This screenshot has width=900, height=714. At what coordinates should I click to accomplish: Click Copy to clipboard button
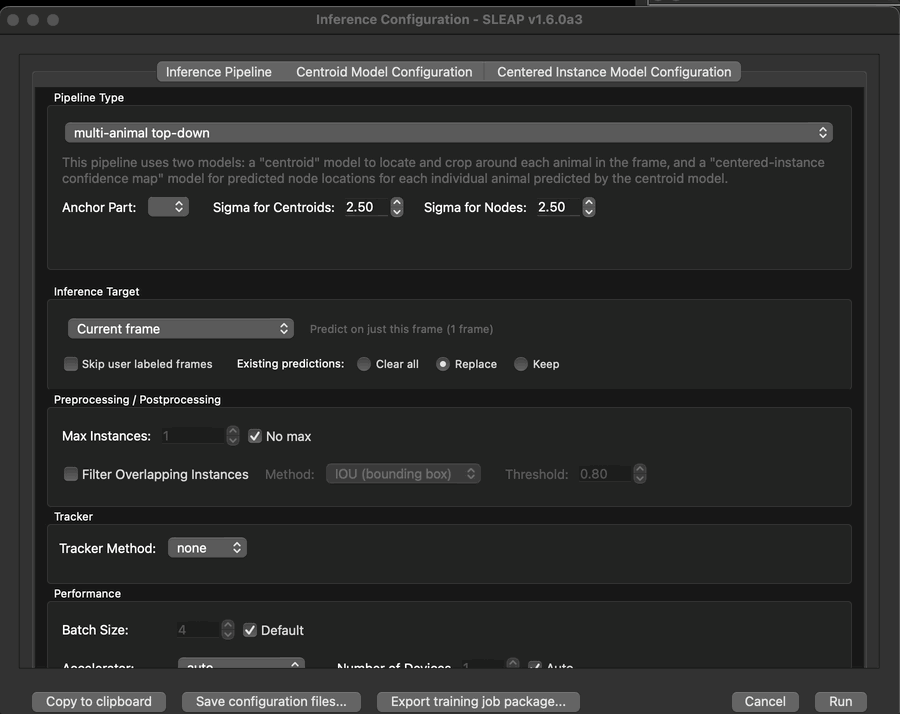99,701
